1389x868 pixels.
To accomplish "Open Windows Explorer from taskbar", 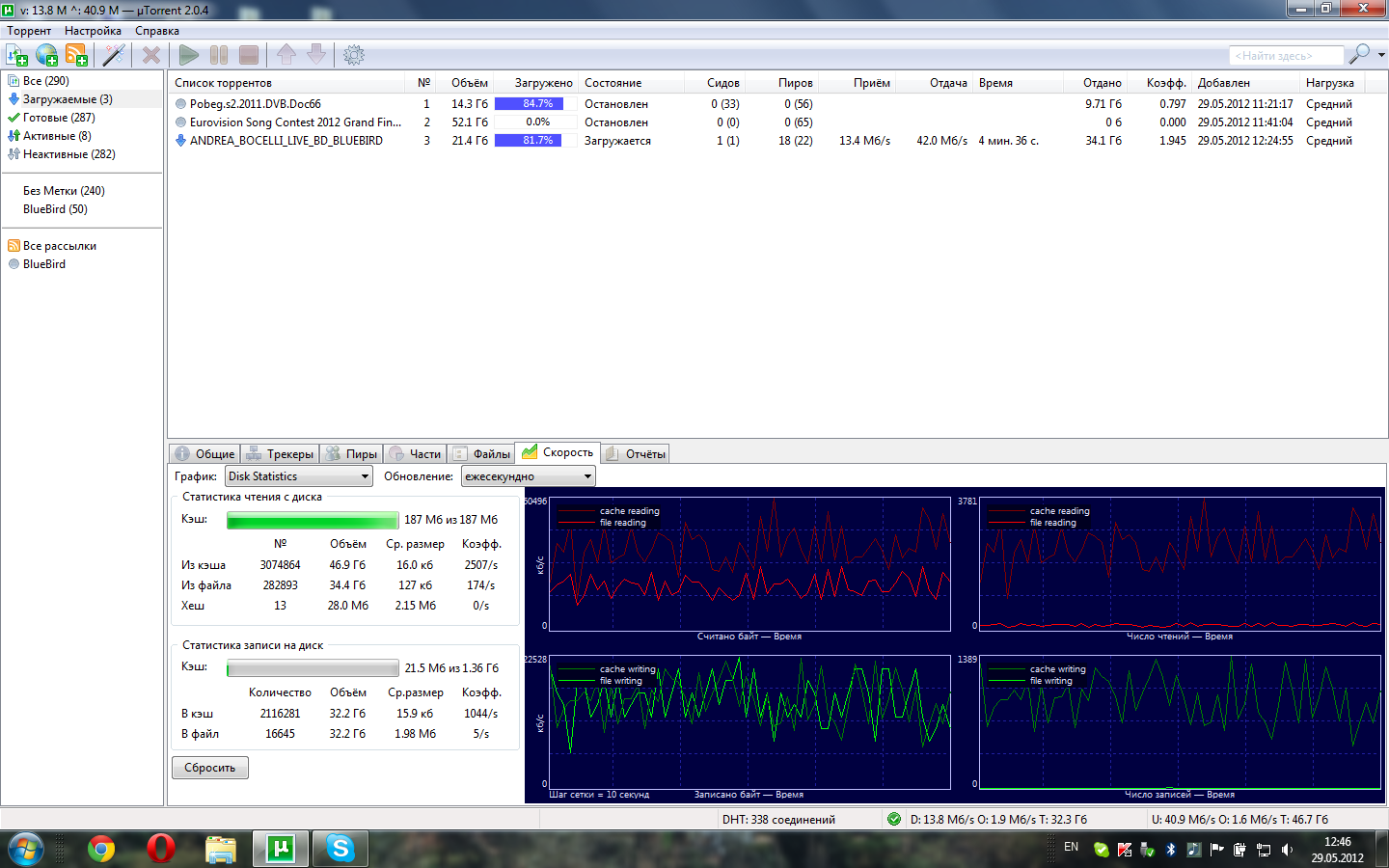I will point(221,849).
